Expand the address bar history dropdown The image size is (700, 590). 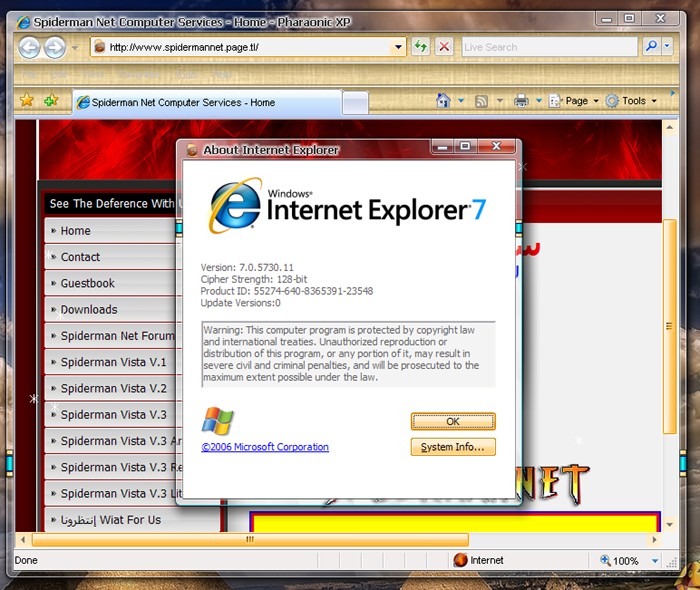tap(398, 47)
